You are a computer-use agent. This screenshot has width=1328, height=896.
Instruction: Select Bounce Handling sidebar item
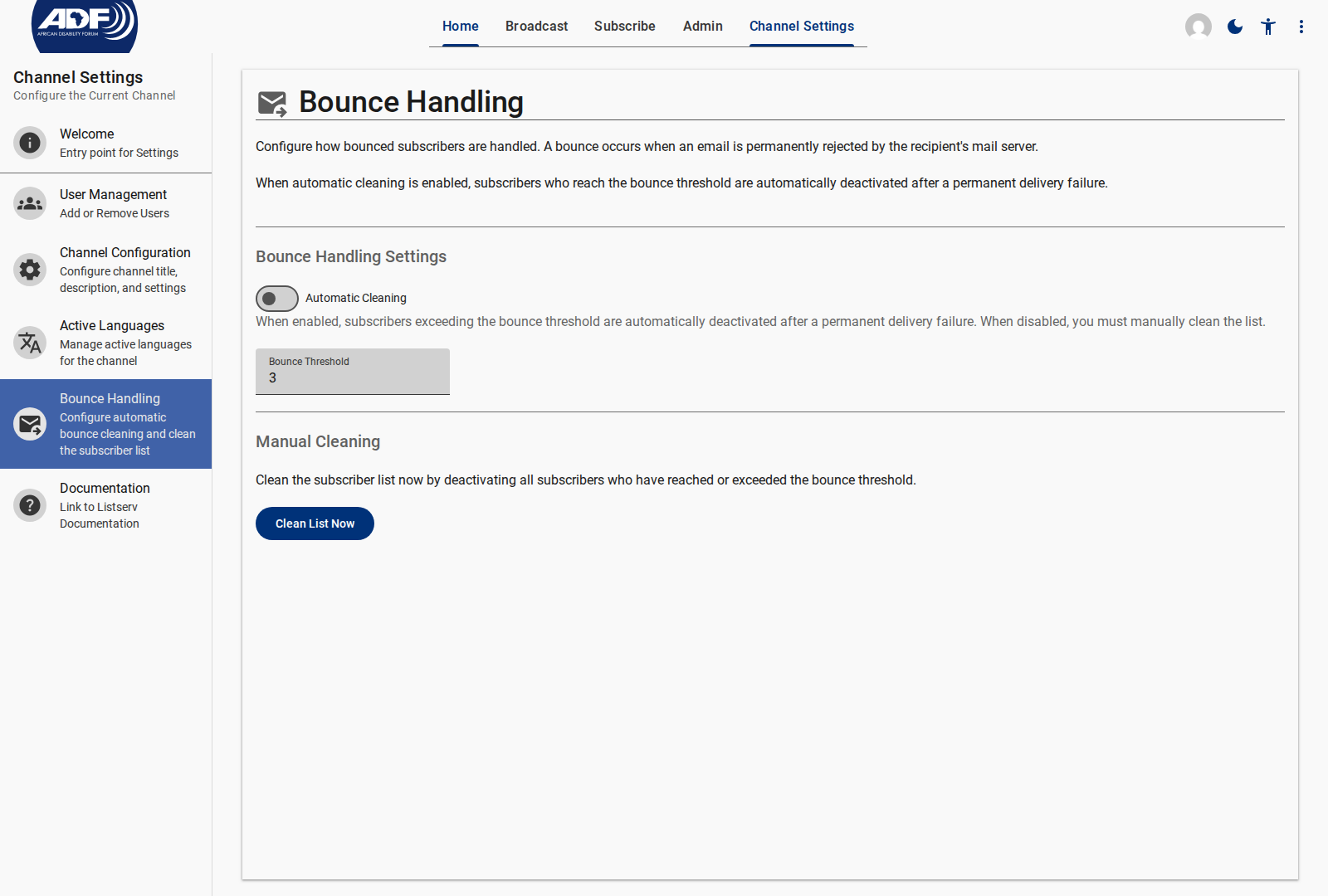point(106,424)
